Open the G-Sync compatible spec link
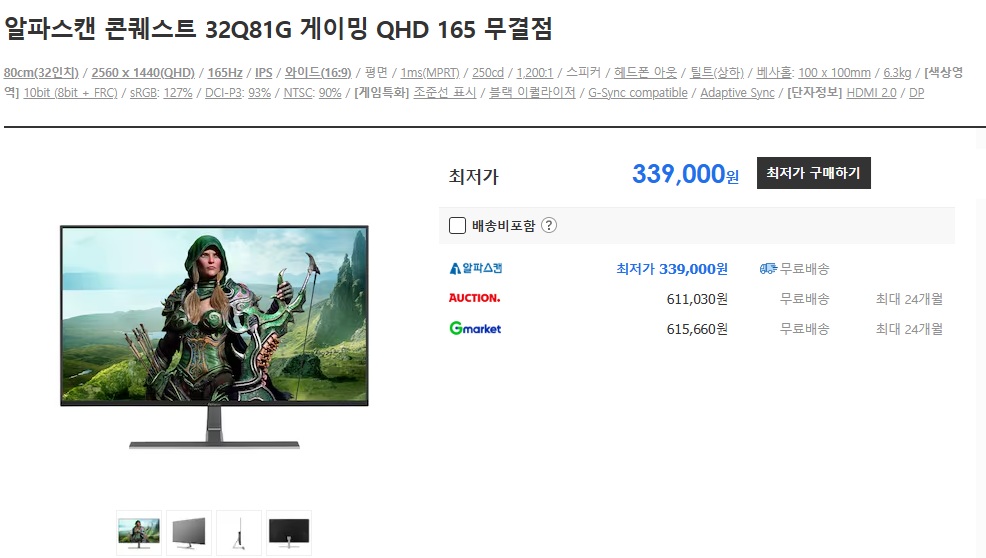The image size is (986, 558). point(638,93)
